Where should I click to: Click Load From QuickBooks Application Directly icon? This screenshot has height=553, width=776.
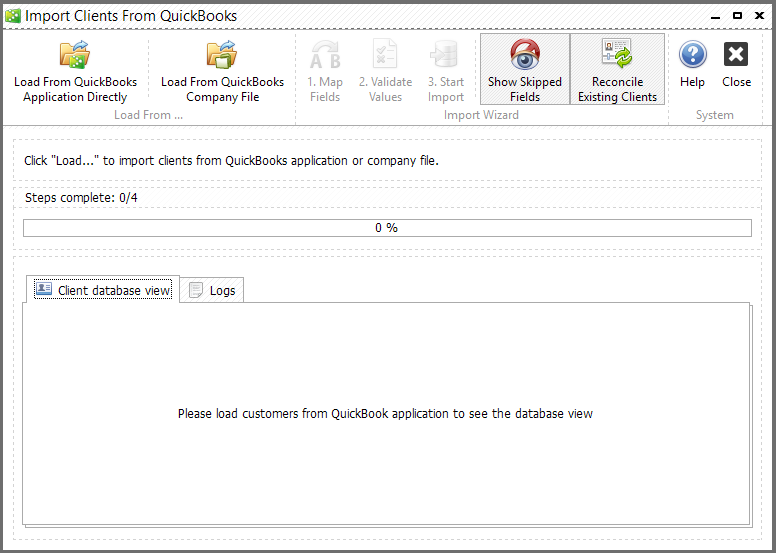(x=75, y=54)
